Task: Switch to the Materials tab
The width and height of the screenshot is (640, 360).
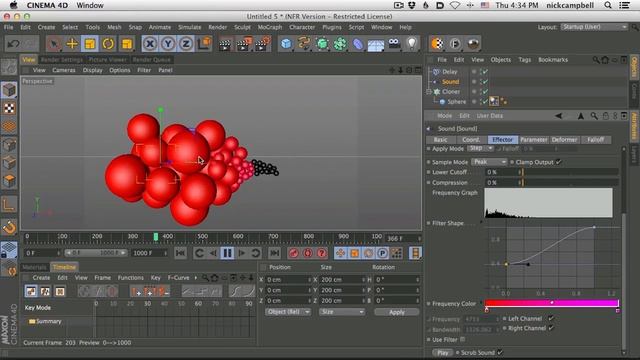Action: (34, 267)
